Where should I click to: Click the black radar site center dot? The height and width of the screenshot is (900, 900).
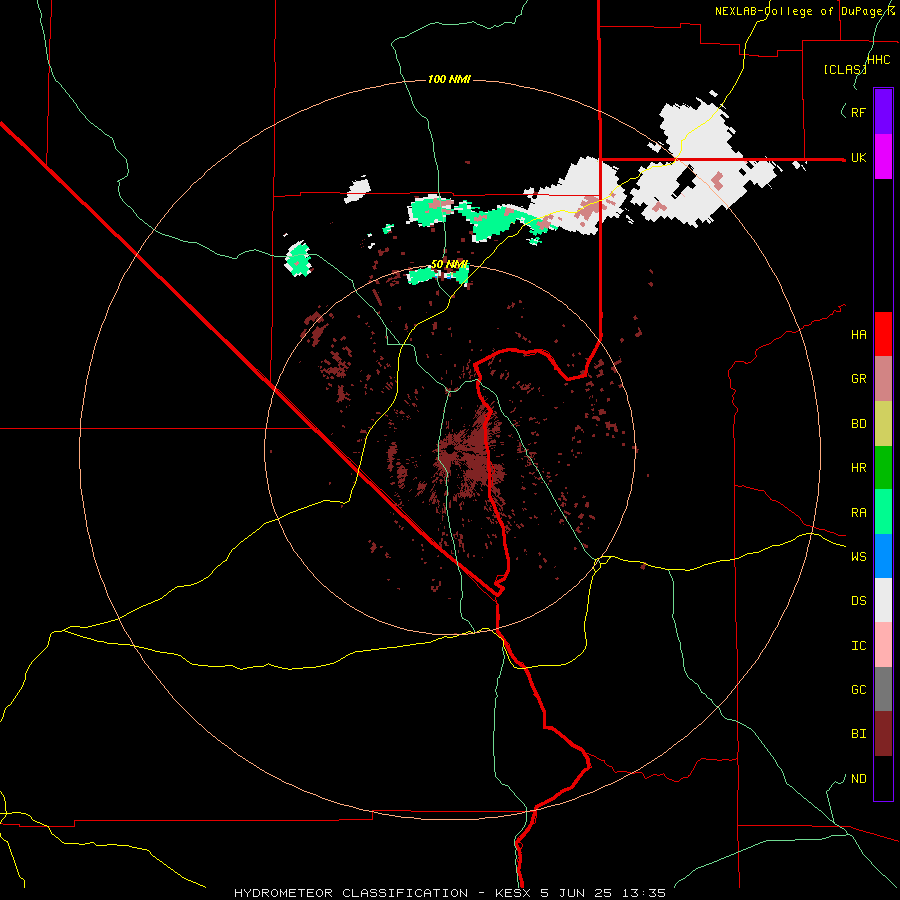(451, 449)
